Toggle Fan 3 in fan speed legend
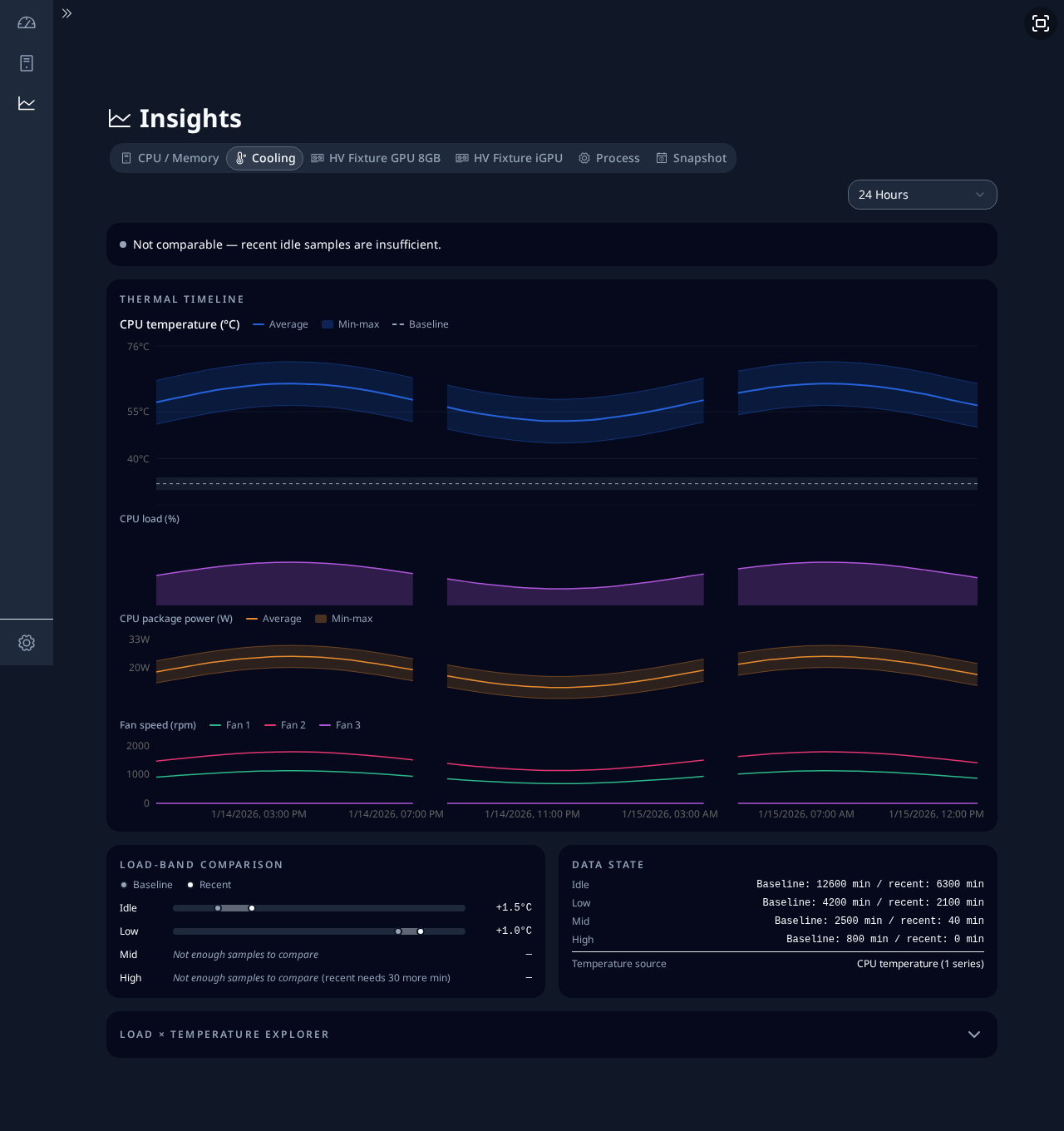Screen dimensions: 1064x1131 click(339, 725)
